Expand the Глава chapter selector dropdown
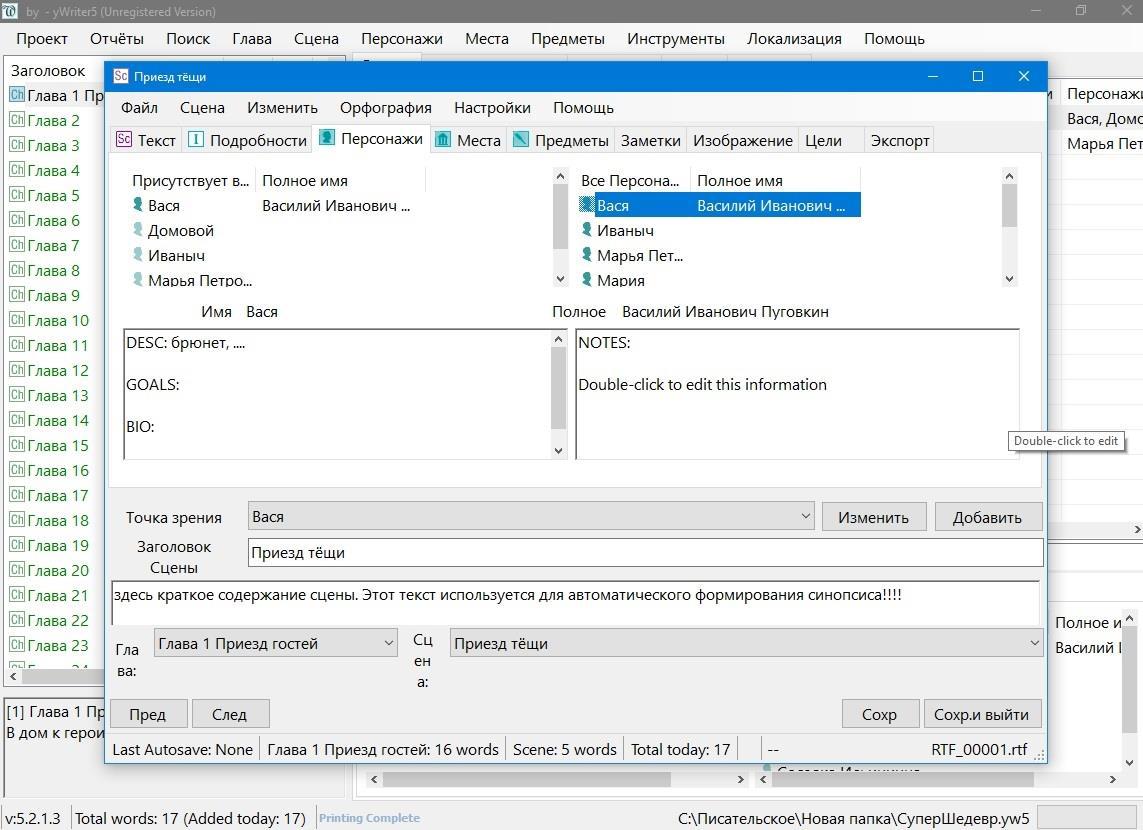The image size is (1143, 830). 389,644
